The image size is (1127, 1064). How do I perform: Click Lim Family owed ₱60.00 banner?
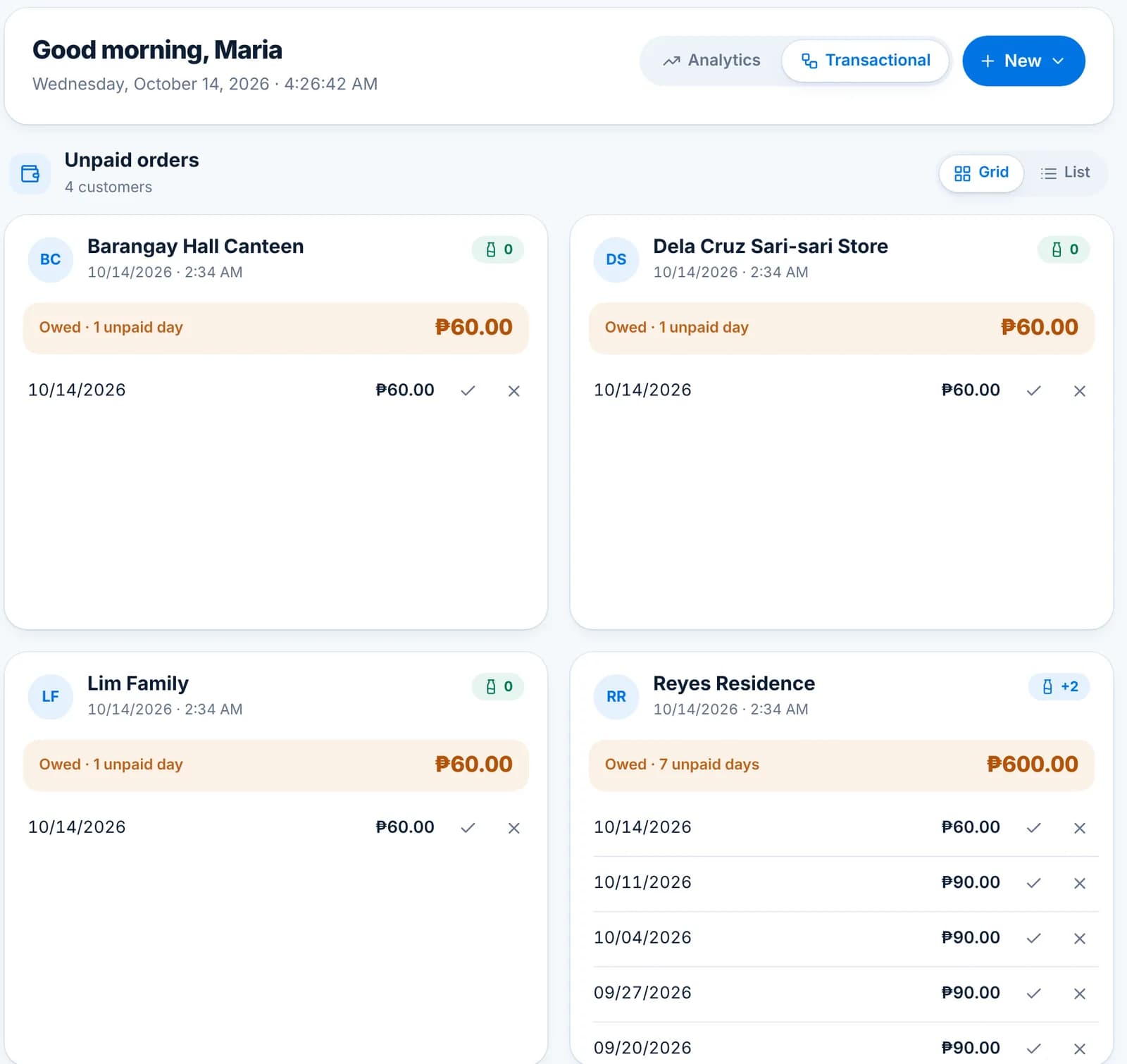click(x=275, y=765)
